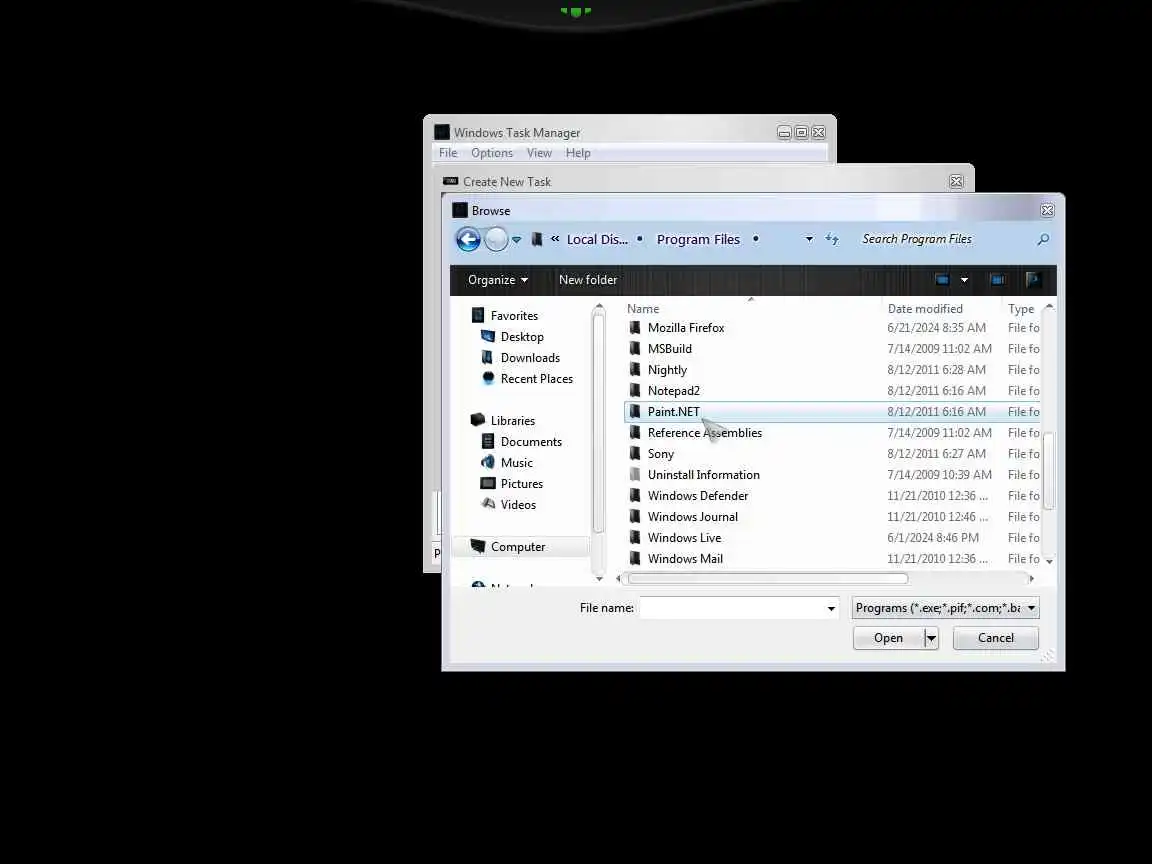
Task: Select the Windows Live folder icon
Action: coord(635,538)
